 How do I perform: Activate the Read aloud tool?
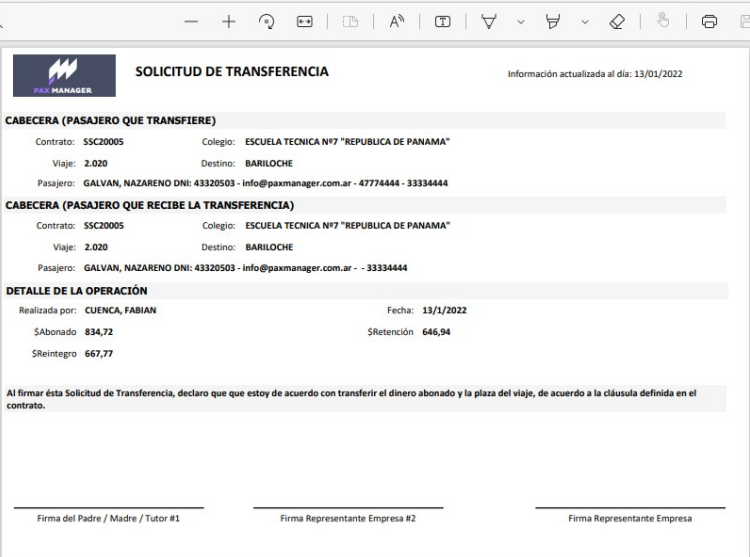(397, 22)
